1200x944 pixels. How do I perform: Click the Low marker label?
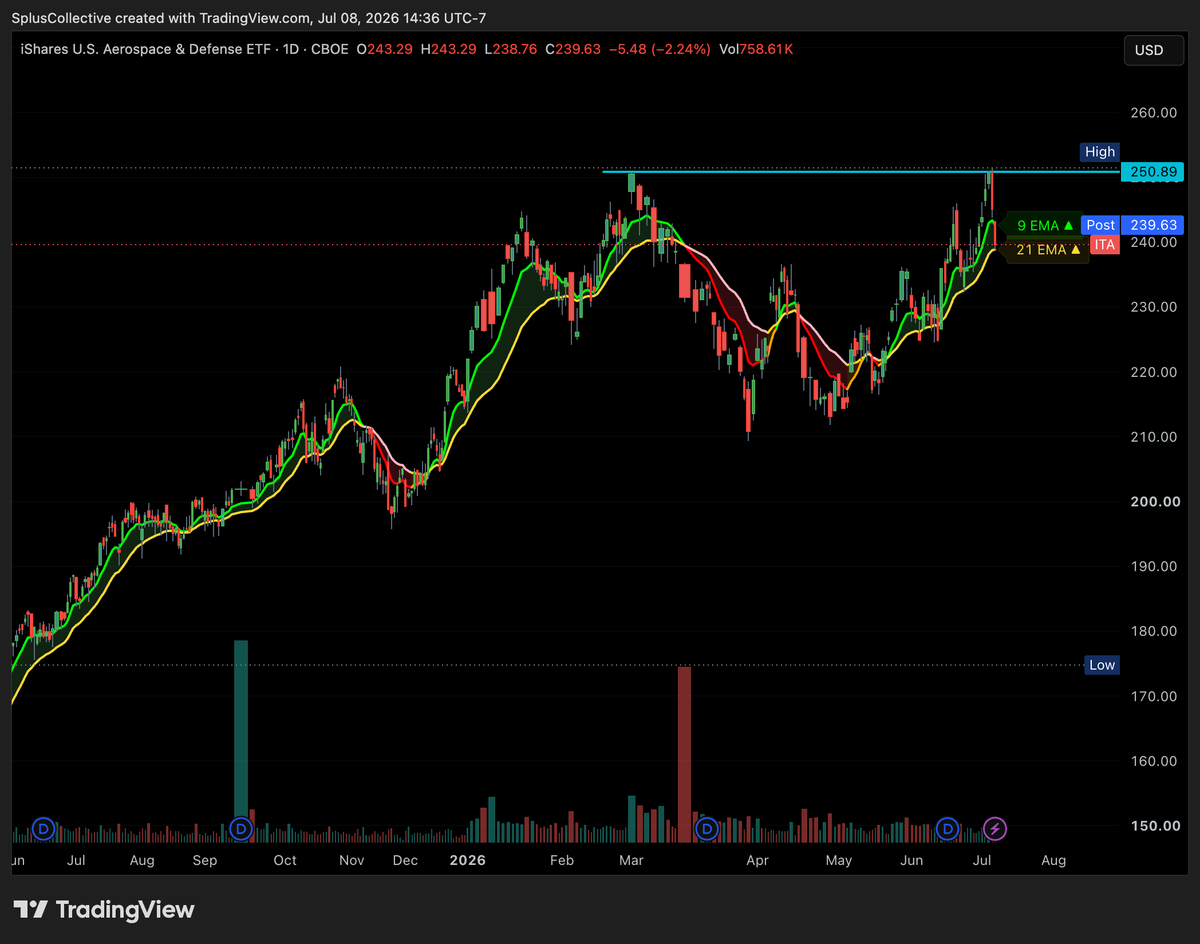(1102, 665)
